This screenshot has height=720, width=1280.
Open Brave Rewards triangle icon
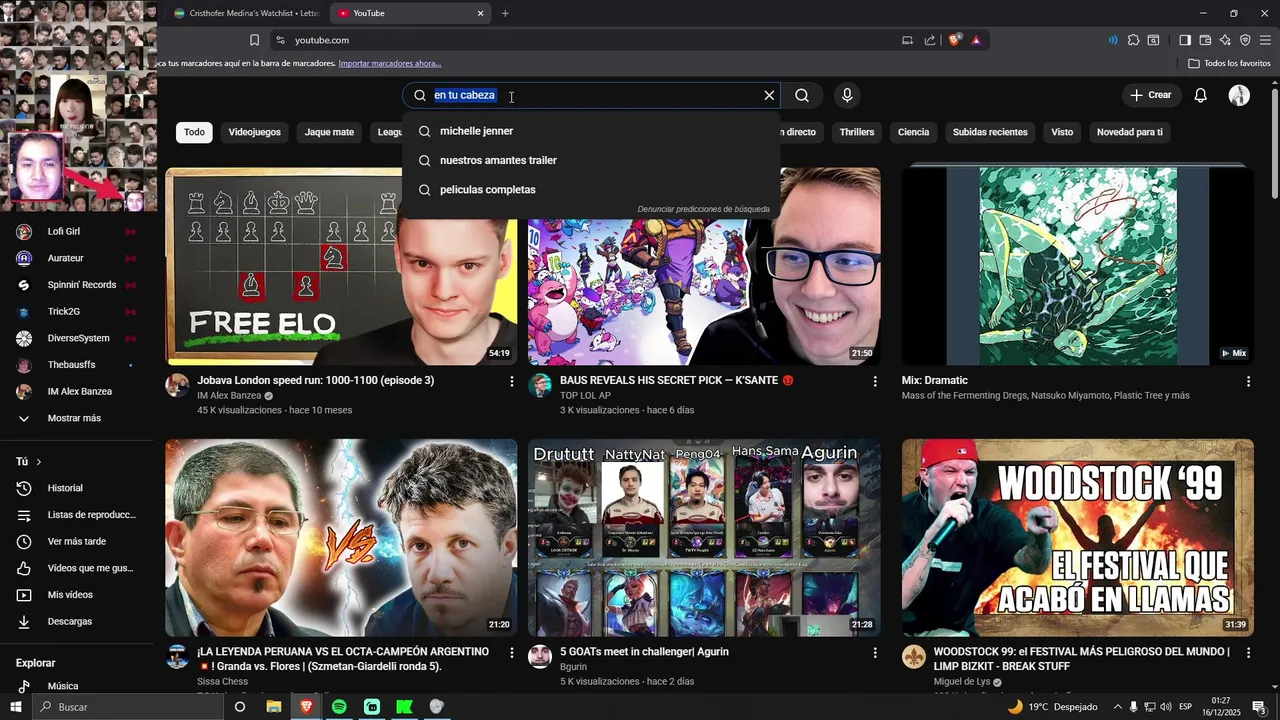[976, 40]
